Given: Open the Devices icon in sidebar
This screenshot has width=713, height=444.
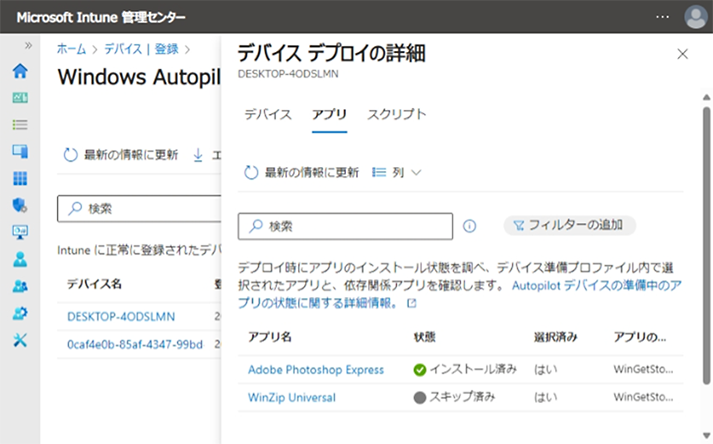Looking at the screenshot, I should click(20, 151).
